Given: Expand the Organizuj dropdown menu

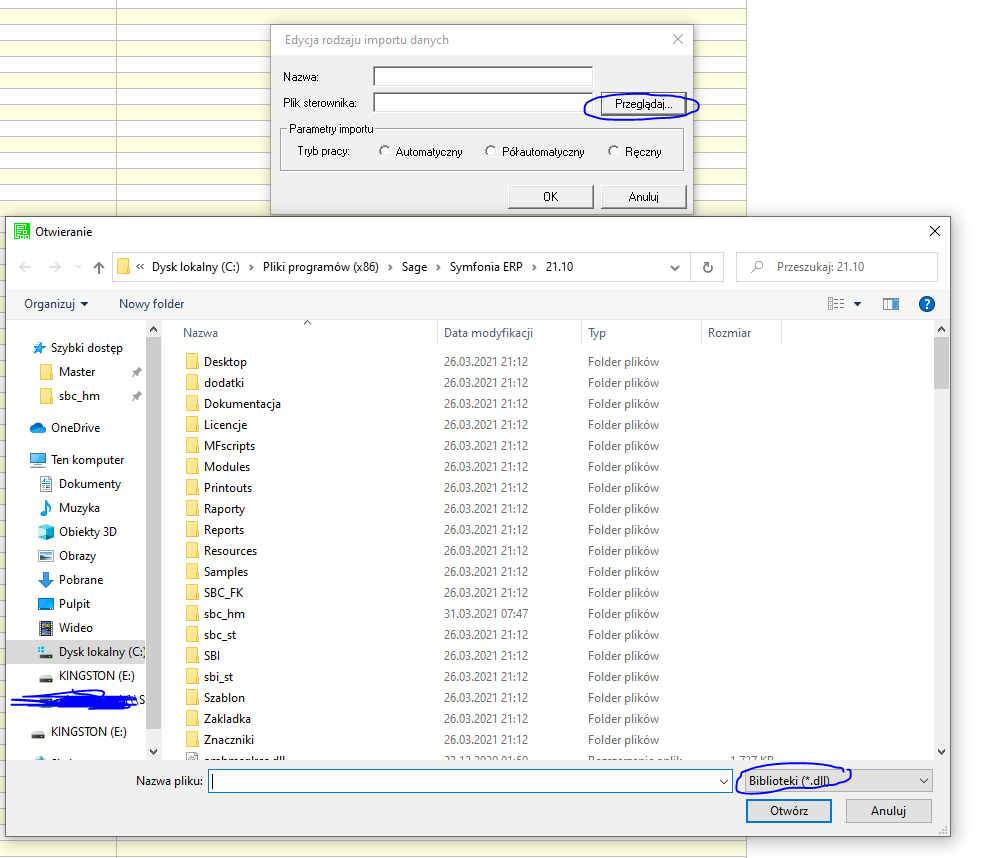Looking at the screenshot, I should tap(56, 304).
